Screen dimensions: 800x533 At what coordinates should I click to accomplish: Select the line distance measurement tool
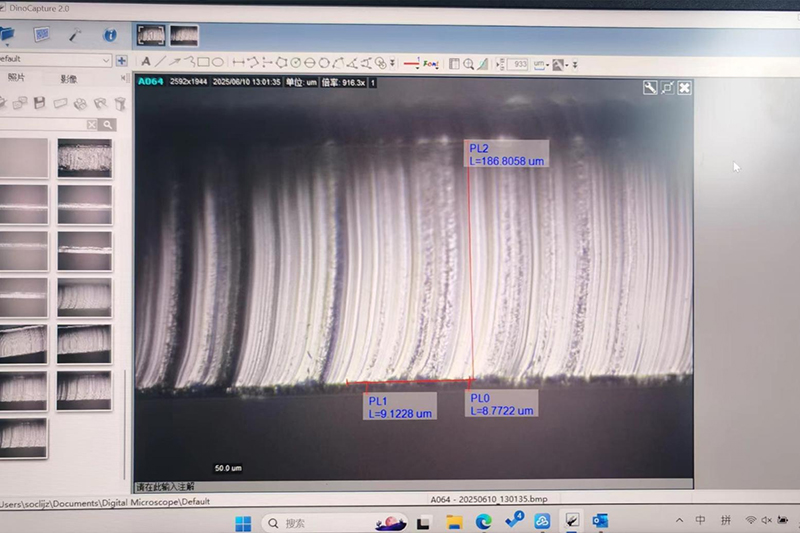click(x=238, y=63)
